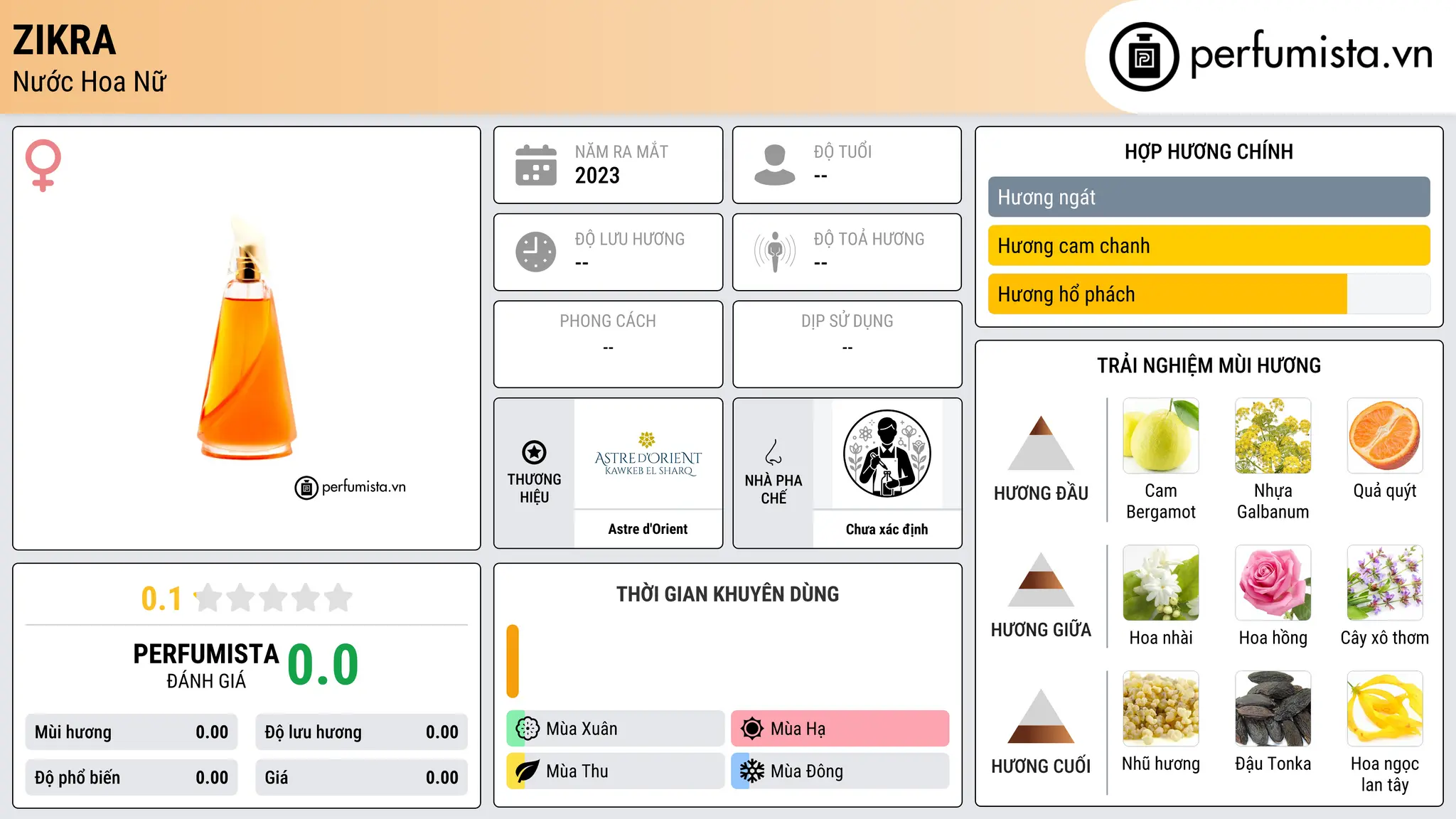
Task: Click the perfumer avatar illustration
Action: click(887, 454)
